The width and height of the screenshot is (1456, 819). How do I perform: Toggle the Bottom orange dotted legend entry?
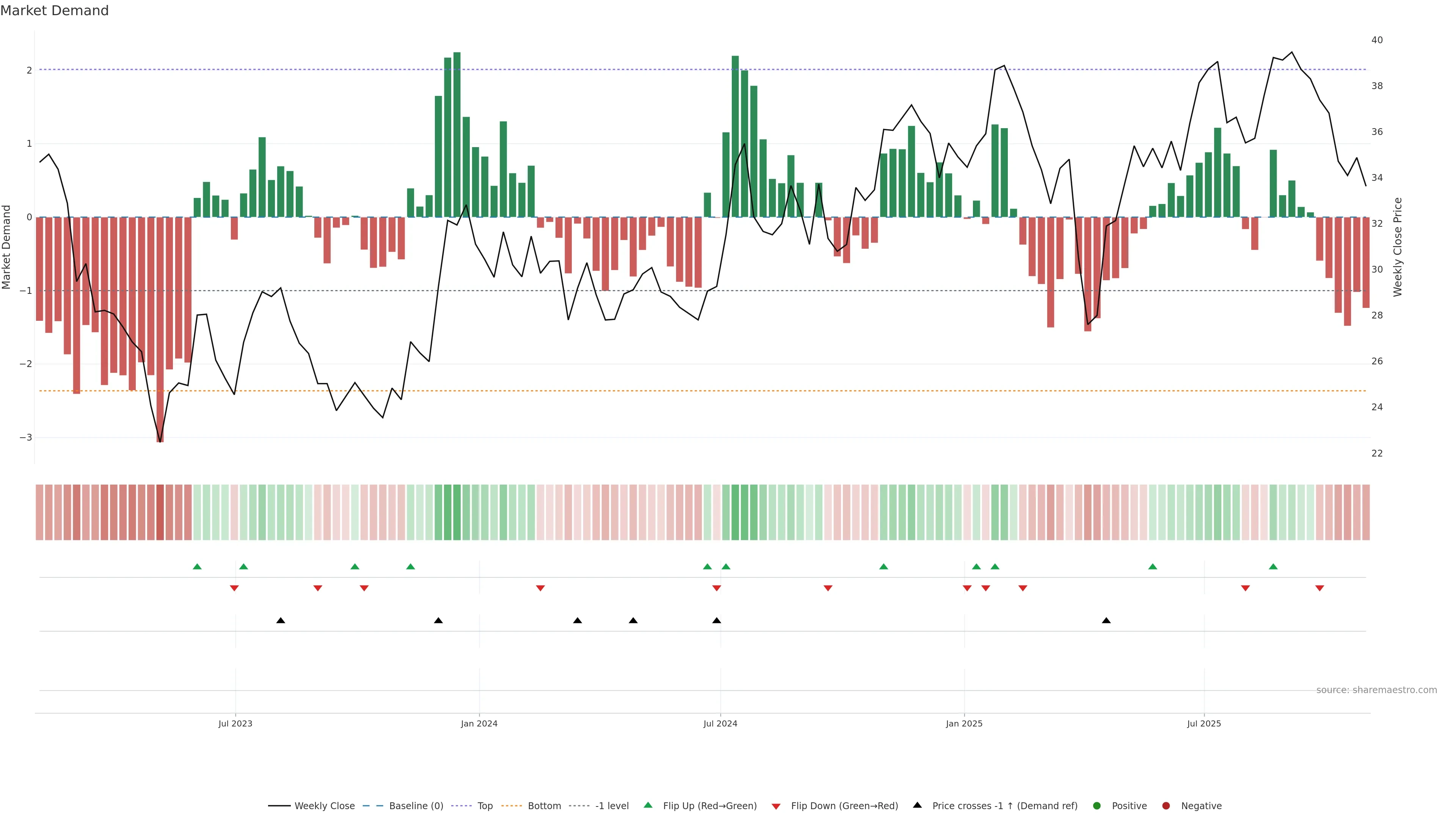click(544, 805)
